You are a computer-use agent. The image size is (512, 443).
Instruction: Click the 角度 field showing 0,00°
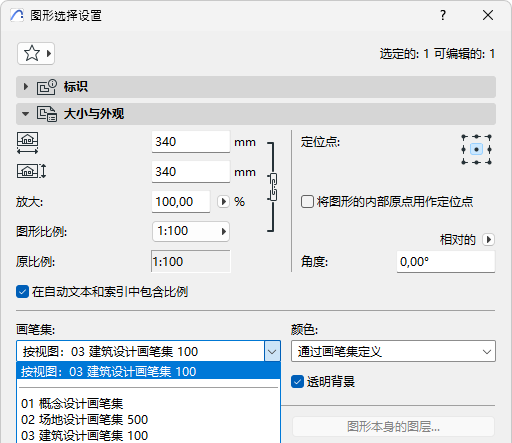point(446,262)
